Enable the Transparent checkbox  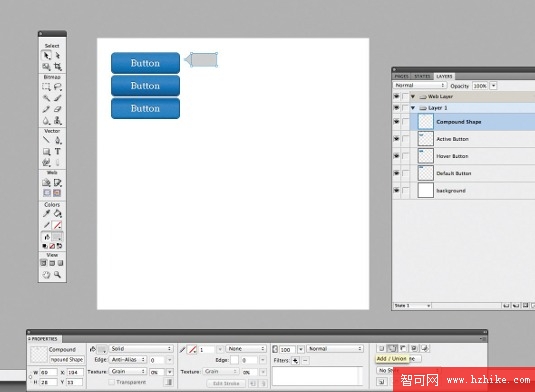(112, 382)
